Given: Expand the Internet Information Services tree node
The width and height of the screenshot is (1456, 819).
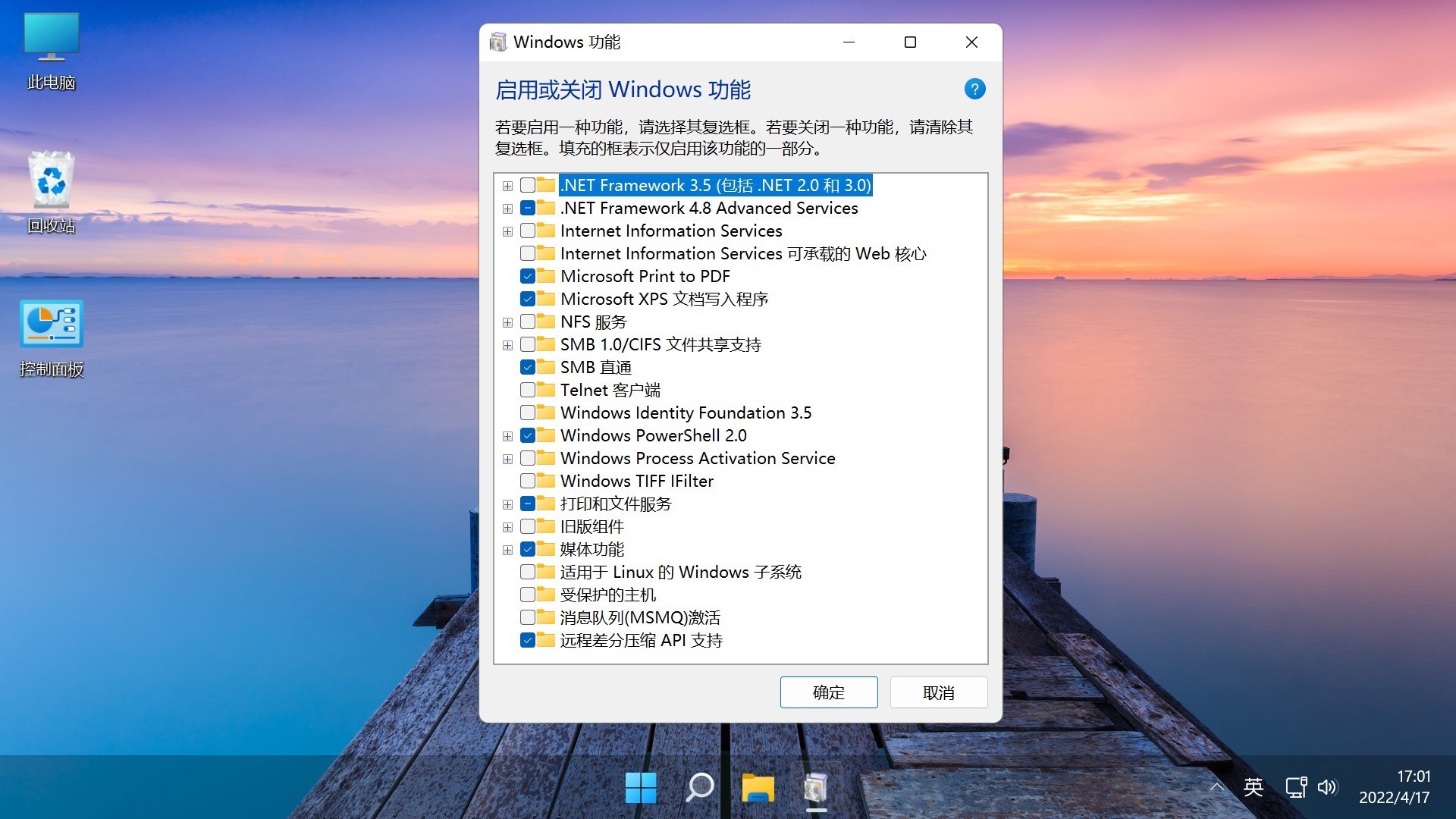Looking at the screenshot, I should pyautogui.click(x=507, y=231).
